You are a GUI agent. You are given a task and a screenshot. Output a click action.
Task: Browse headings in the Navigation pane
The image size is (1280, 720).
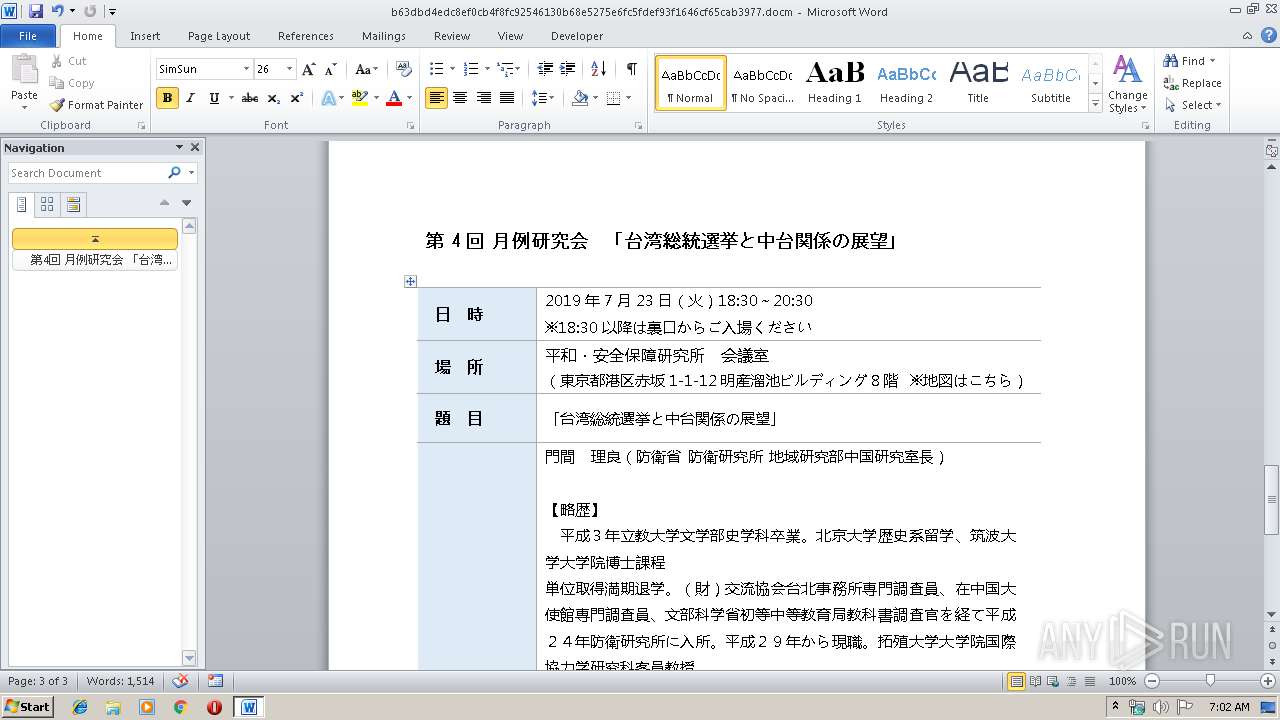22,204
